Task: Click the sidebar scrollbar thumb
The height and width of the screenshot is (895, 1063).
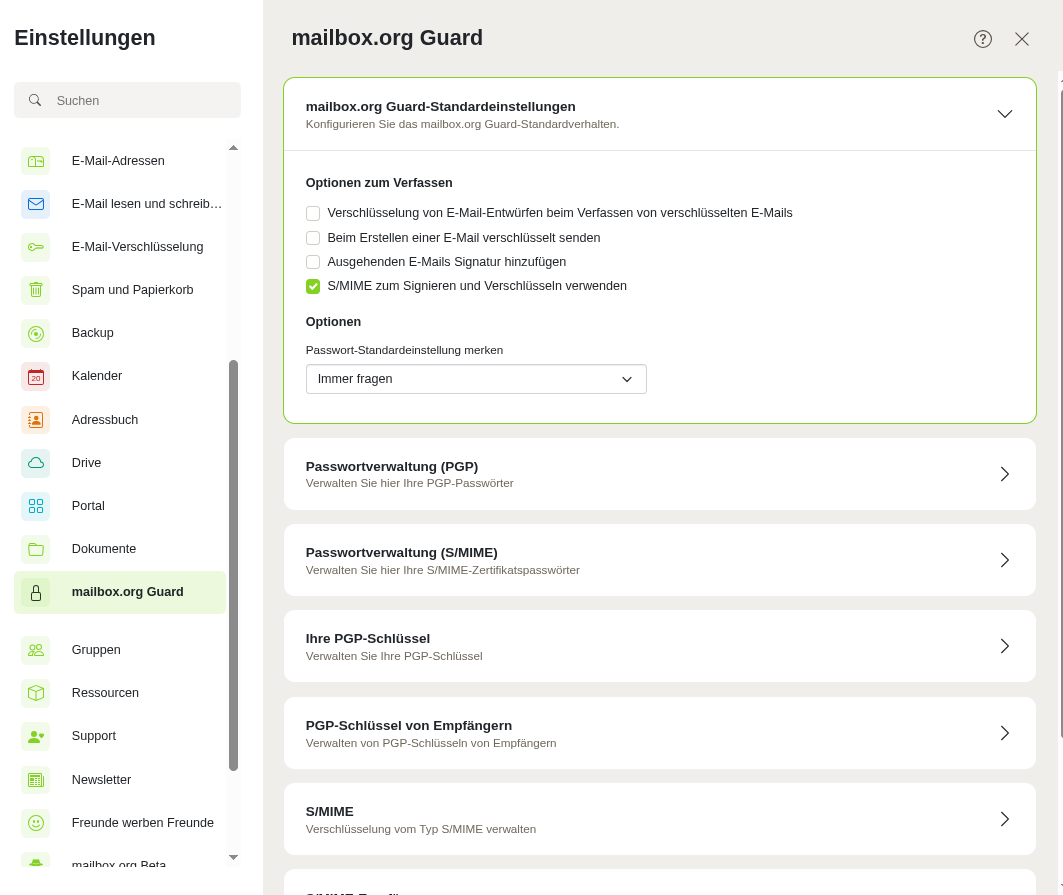Action: (x=234, y=565)
